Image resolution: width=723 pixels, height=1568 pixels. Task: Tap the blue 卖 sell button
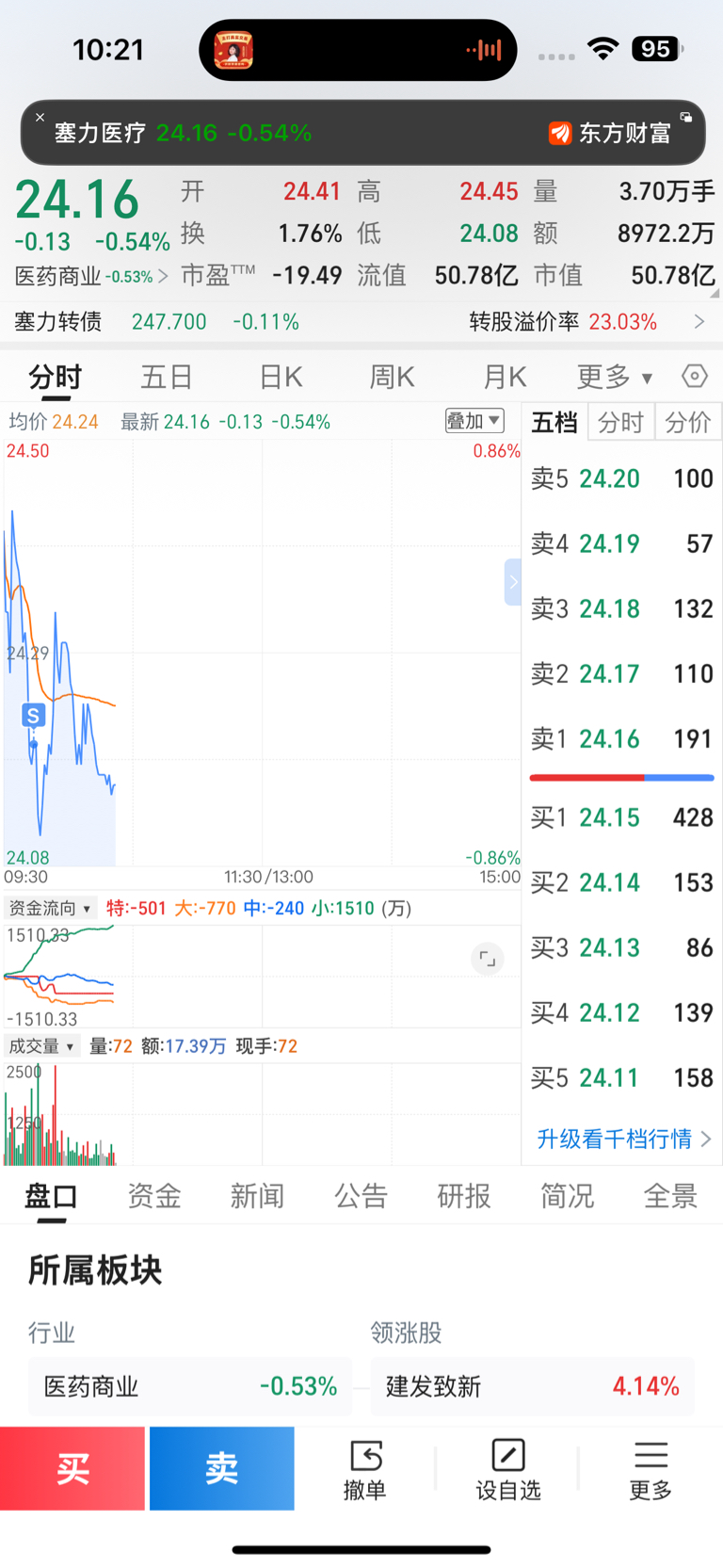click(222, 1468)
